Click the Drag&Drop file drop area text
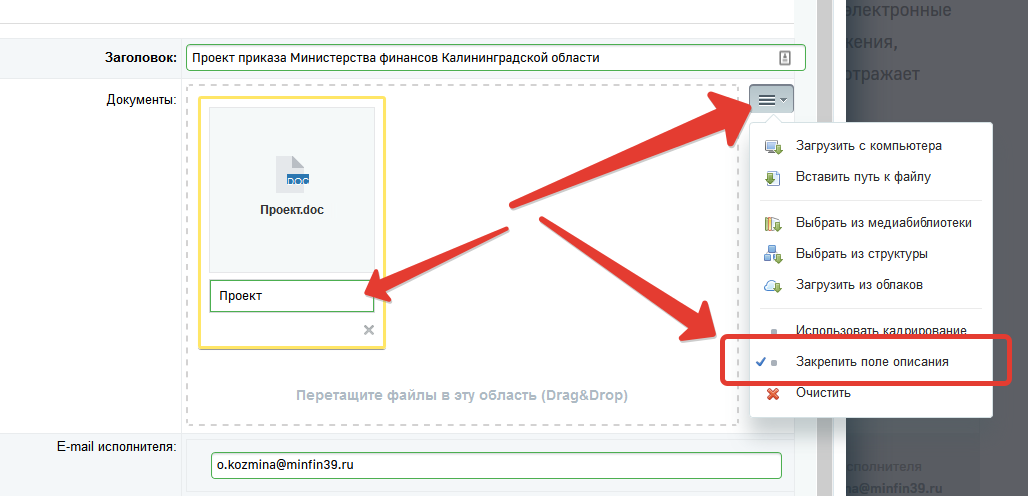Image resolution: width=1028 pixels, height=496 pixels. pos(462,395)
